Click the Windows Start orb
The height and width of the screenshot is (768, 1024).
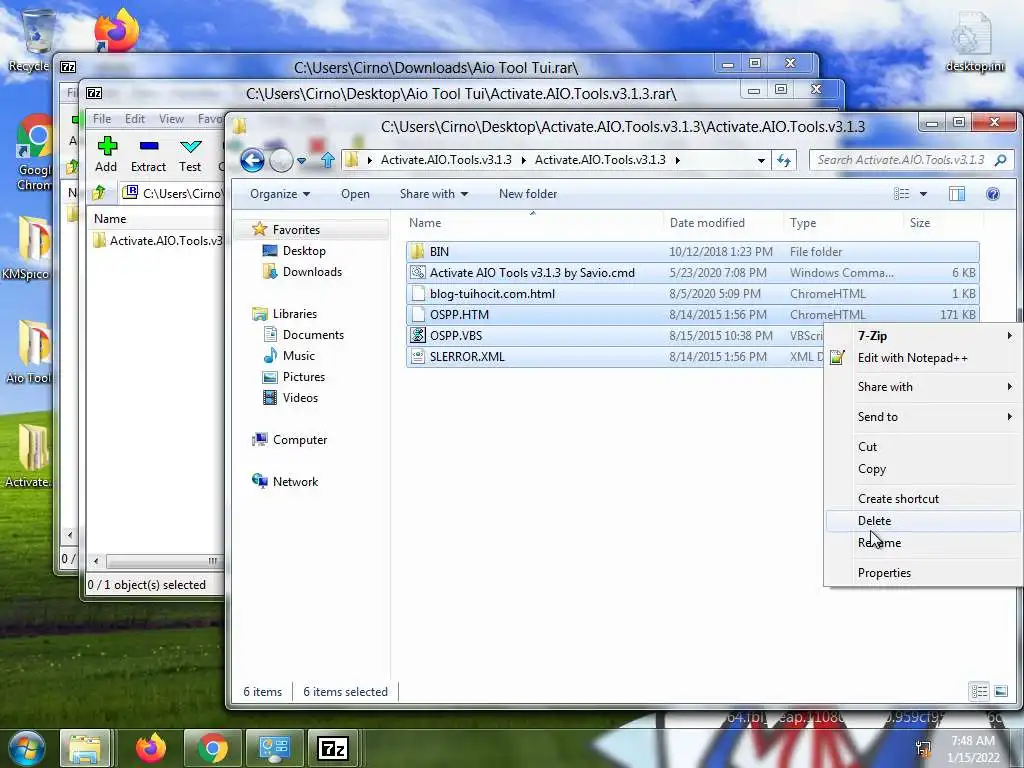click(27, 748)
